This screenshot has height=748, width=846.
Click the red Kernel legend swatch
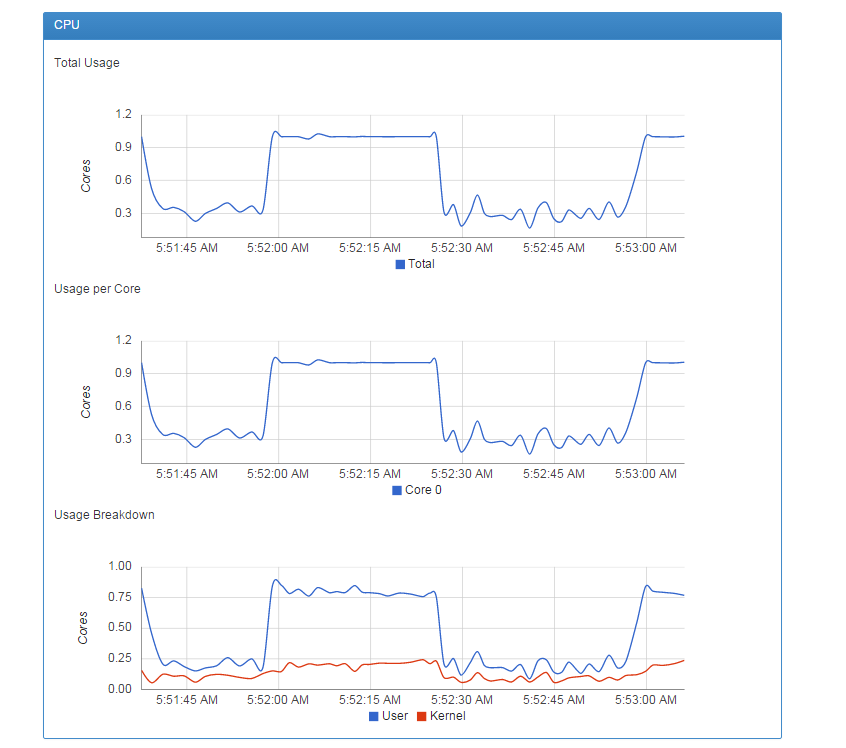422,717
